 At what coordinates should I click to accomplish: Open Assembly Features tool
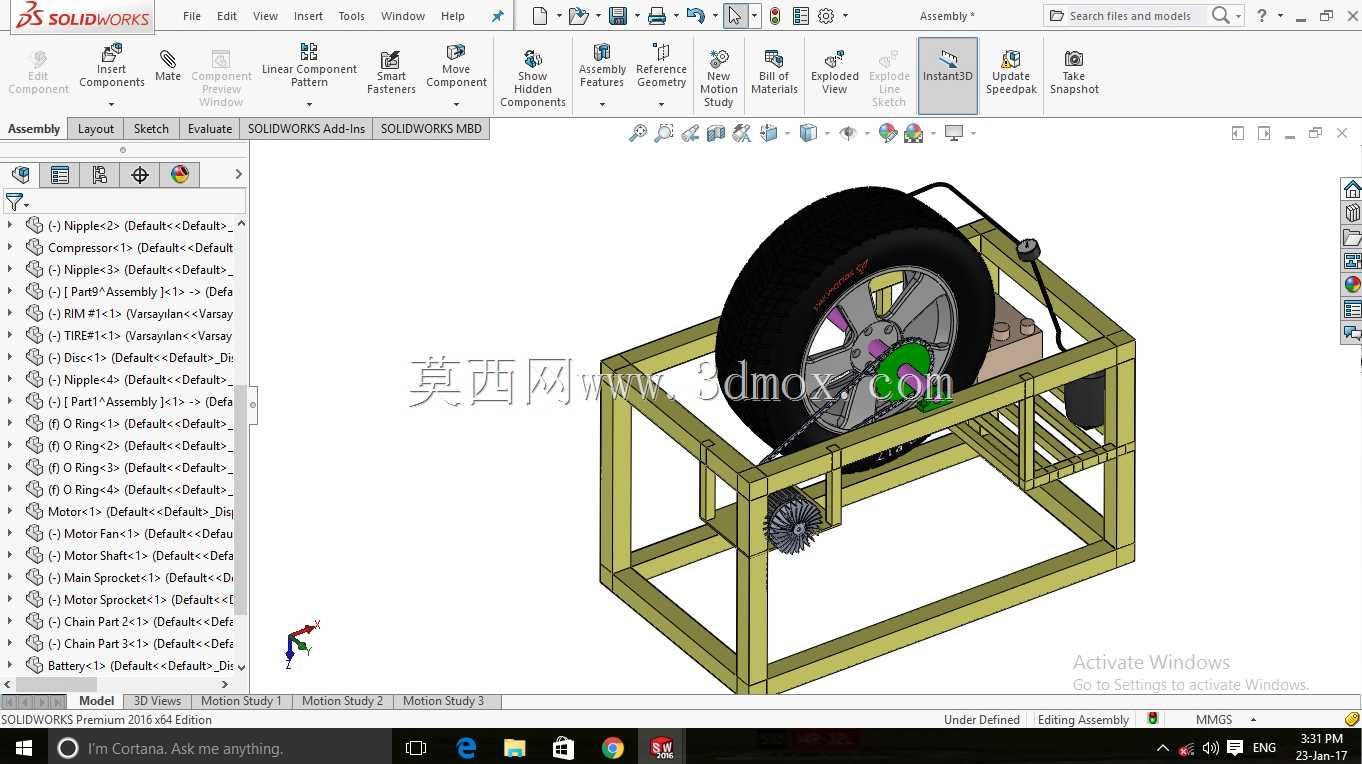pyautogui.click(x=602, y=66)
